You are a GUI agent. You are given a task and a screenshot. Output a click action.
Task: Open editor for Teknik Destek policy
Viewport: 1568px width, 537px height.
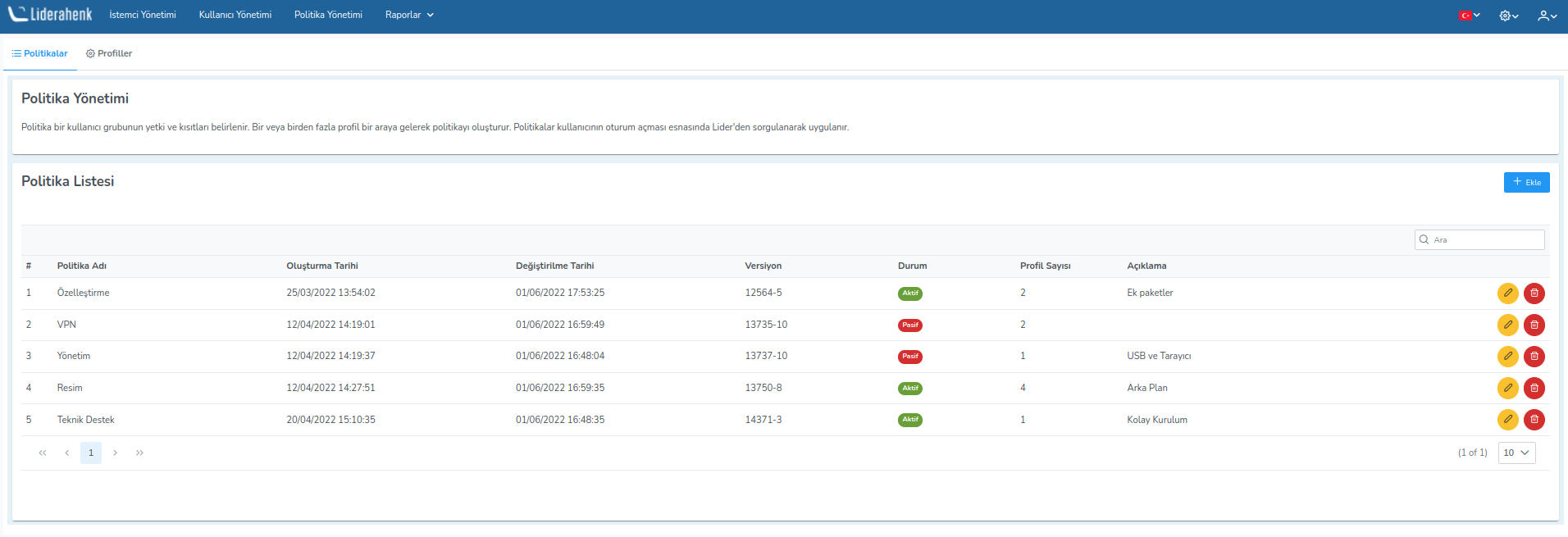click(x=1507, y=420)
